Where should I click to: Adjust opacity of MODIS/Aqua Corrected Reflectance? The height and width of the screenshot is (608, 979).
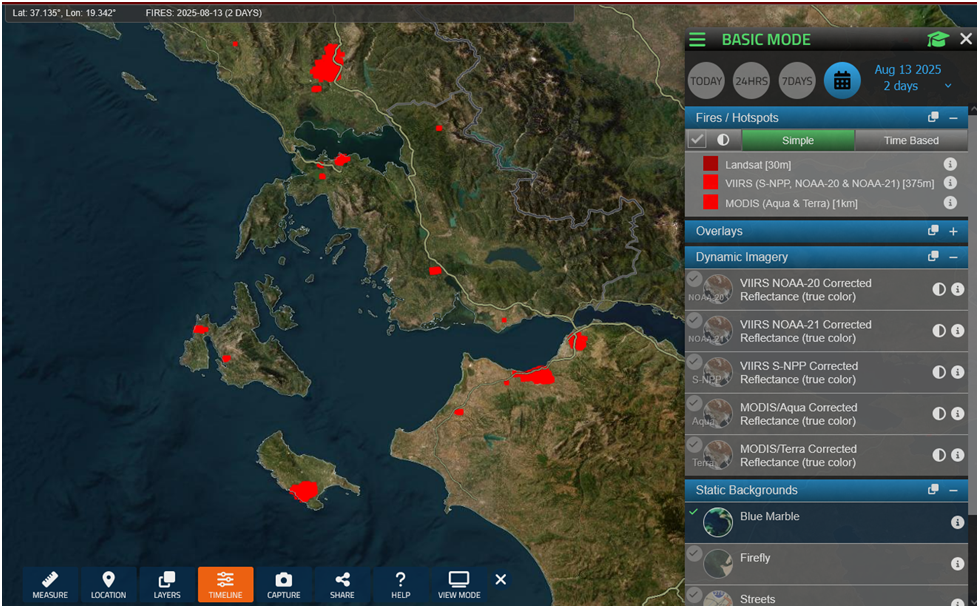point(939,414)
